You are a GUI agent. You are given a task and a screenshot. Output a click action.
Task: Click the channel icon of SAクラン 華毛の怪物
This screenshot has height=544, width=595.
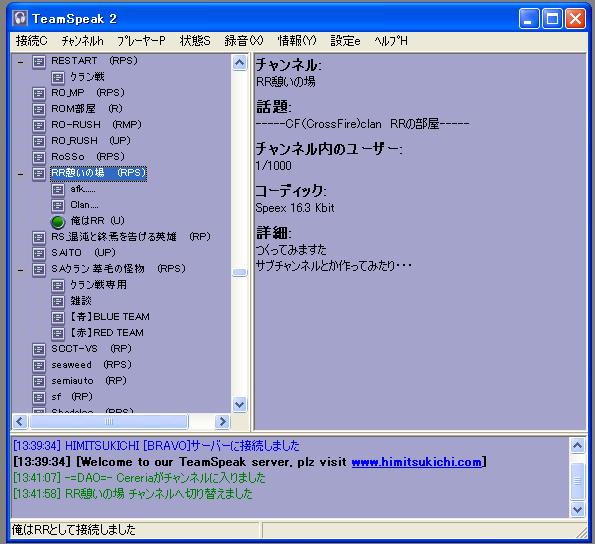click(x=39, y=269)
